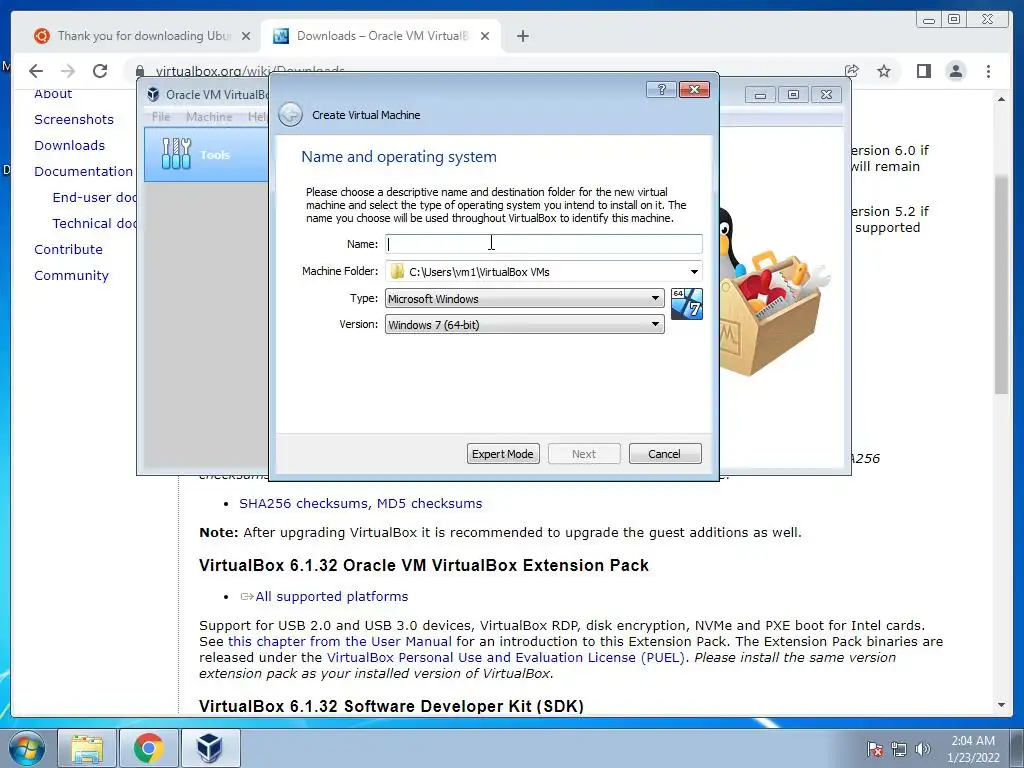Image resolution: width=1024 pixels, height=768 pixels.
Task: Open the About sidebar link
Action: tap(53, 93)
